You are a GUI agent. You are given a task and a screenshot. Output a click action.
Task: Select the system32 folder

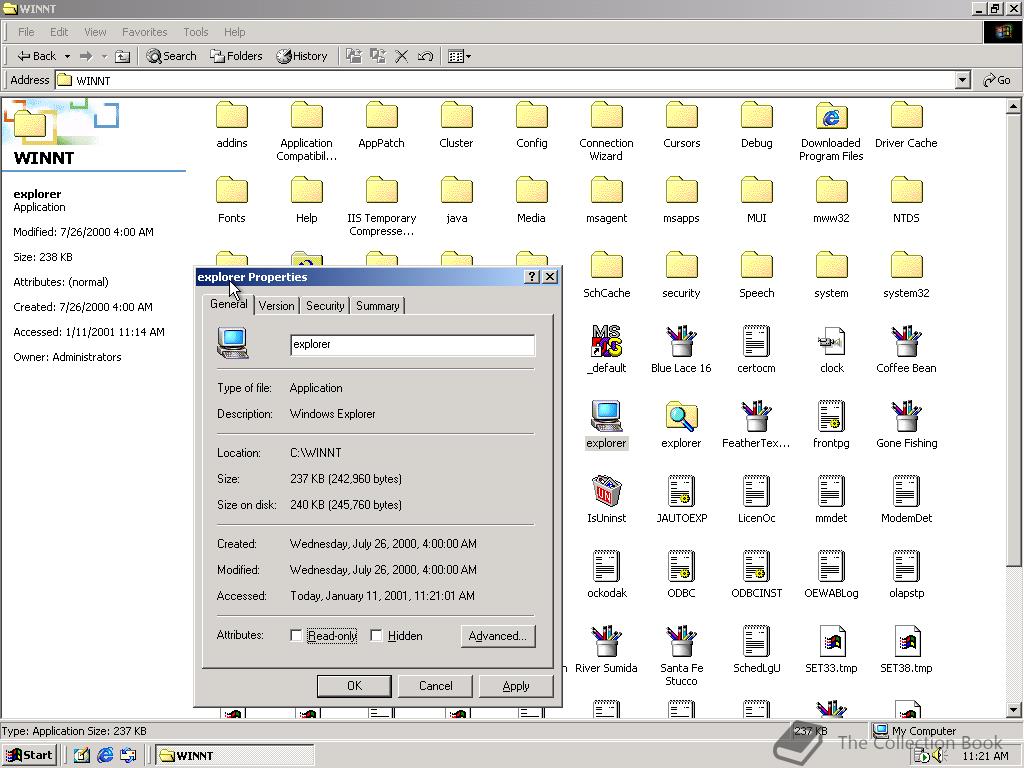point(906,275)
